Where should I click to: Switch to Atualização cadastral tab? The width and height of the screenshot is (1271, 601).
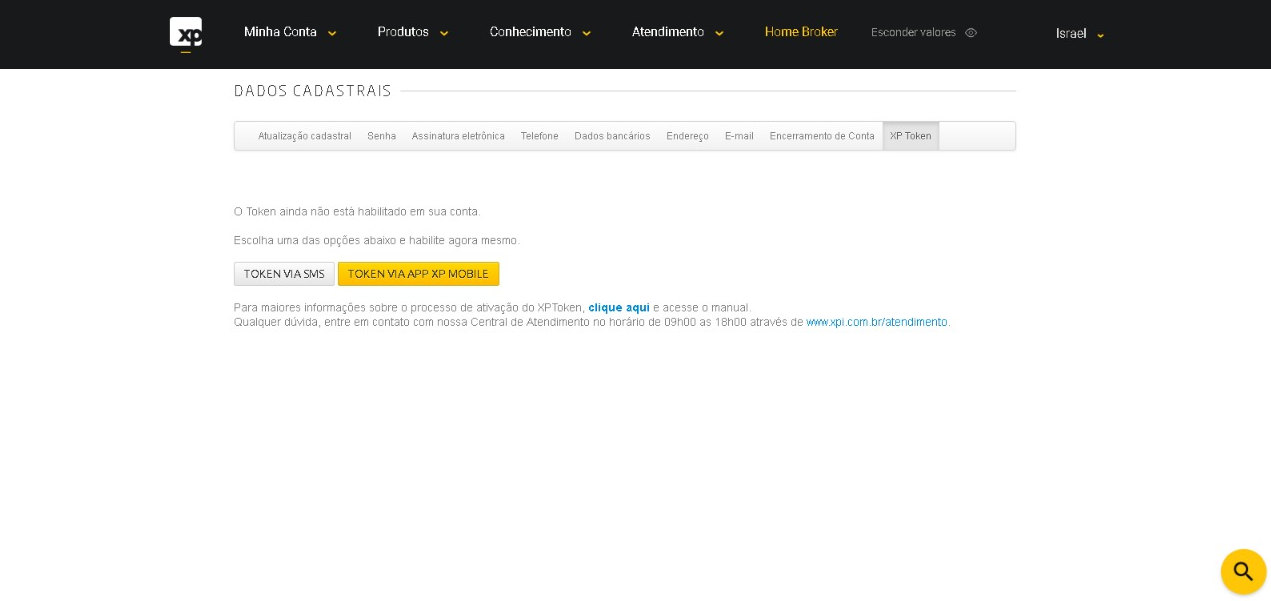pos(305,136)
